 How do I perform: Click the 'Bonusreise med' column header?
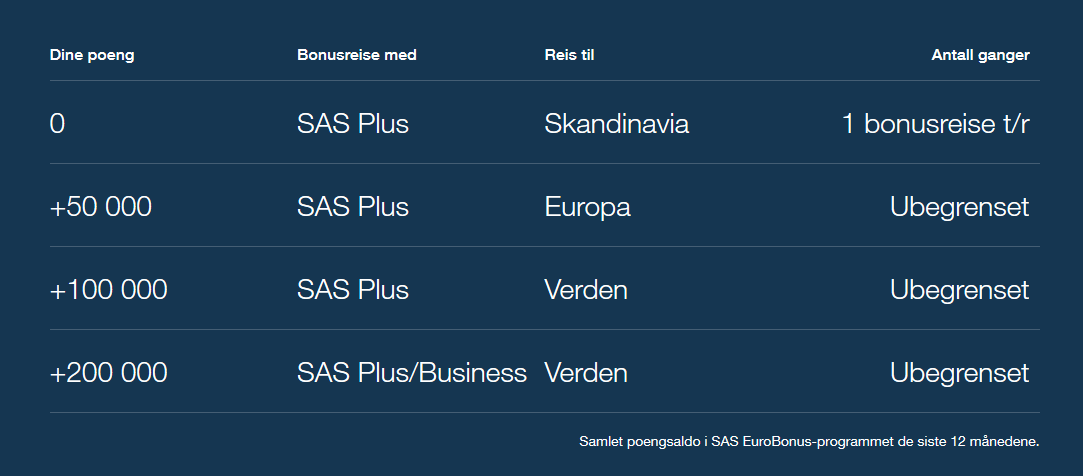357,55
